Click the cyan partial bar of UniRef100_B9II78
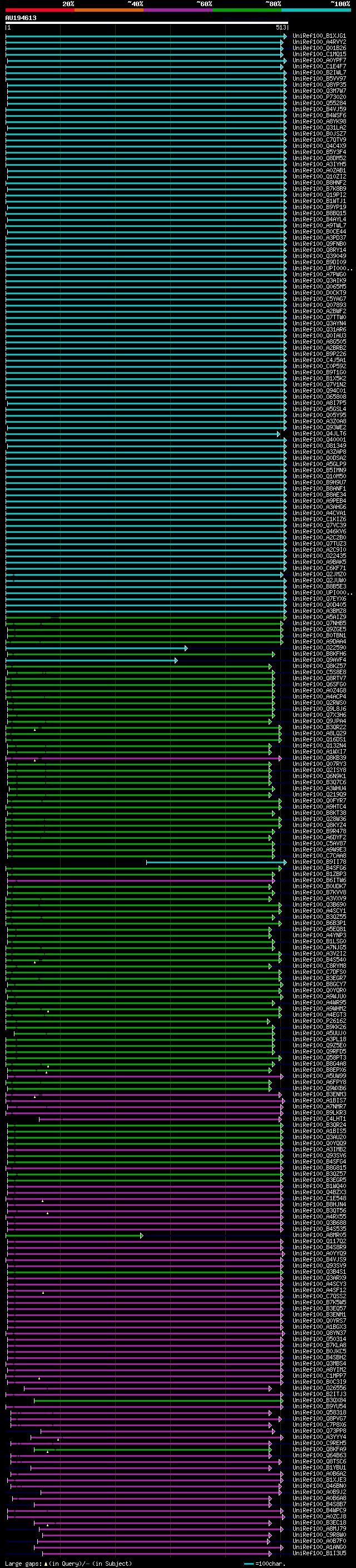 point(216,863)
